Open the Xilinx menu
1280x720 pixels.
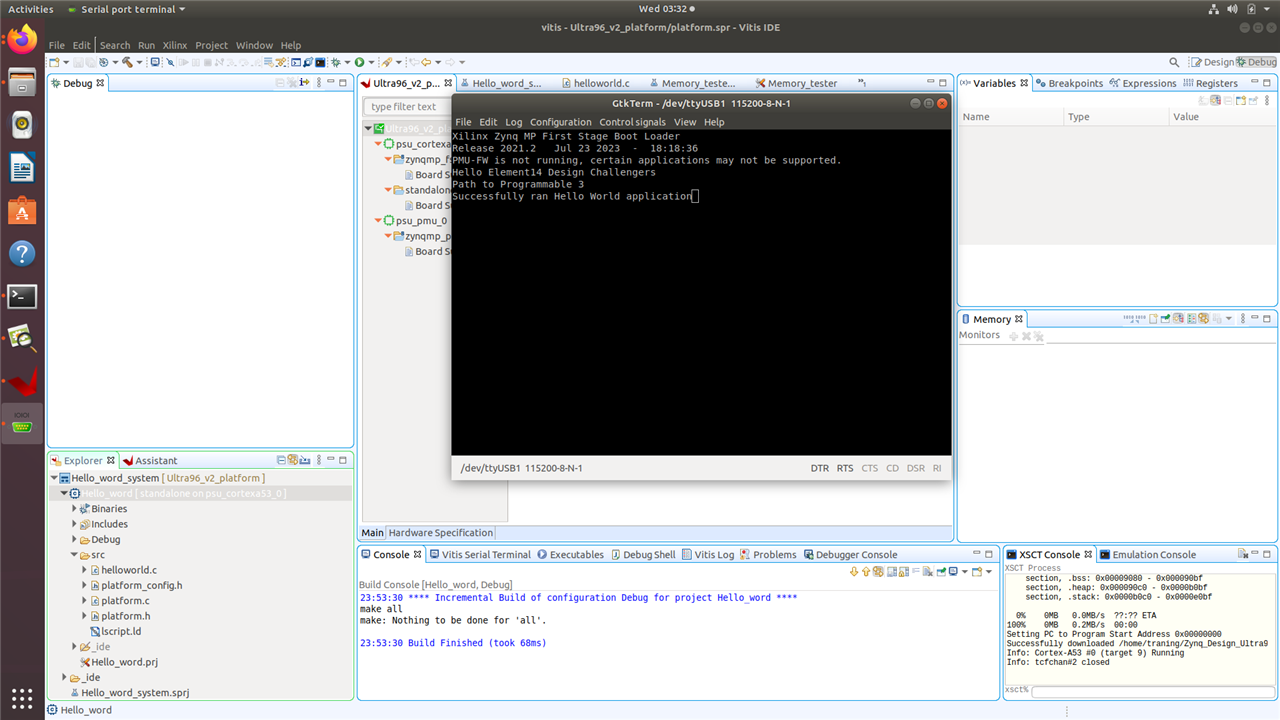175,45
